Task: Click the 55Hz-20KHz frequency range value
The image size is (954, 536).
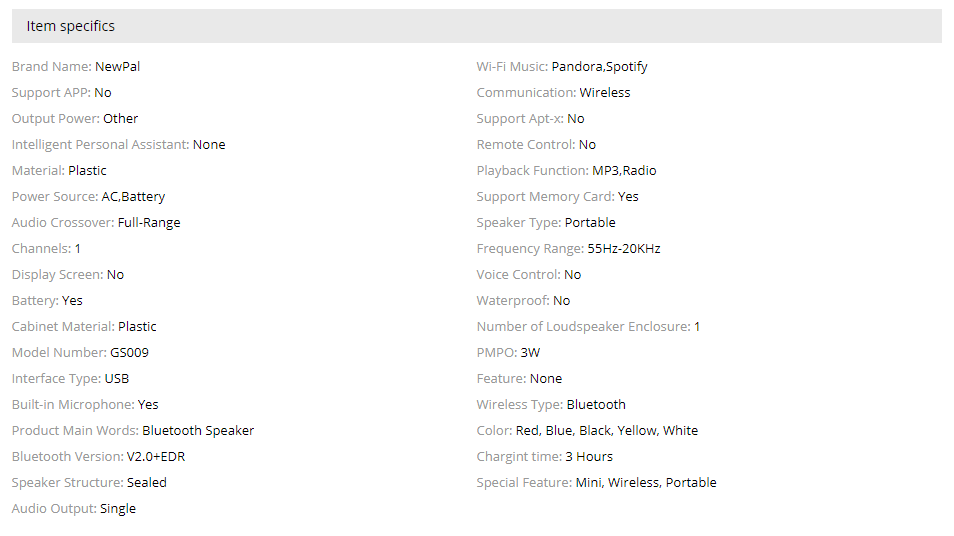Action: click(624, 248)
